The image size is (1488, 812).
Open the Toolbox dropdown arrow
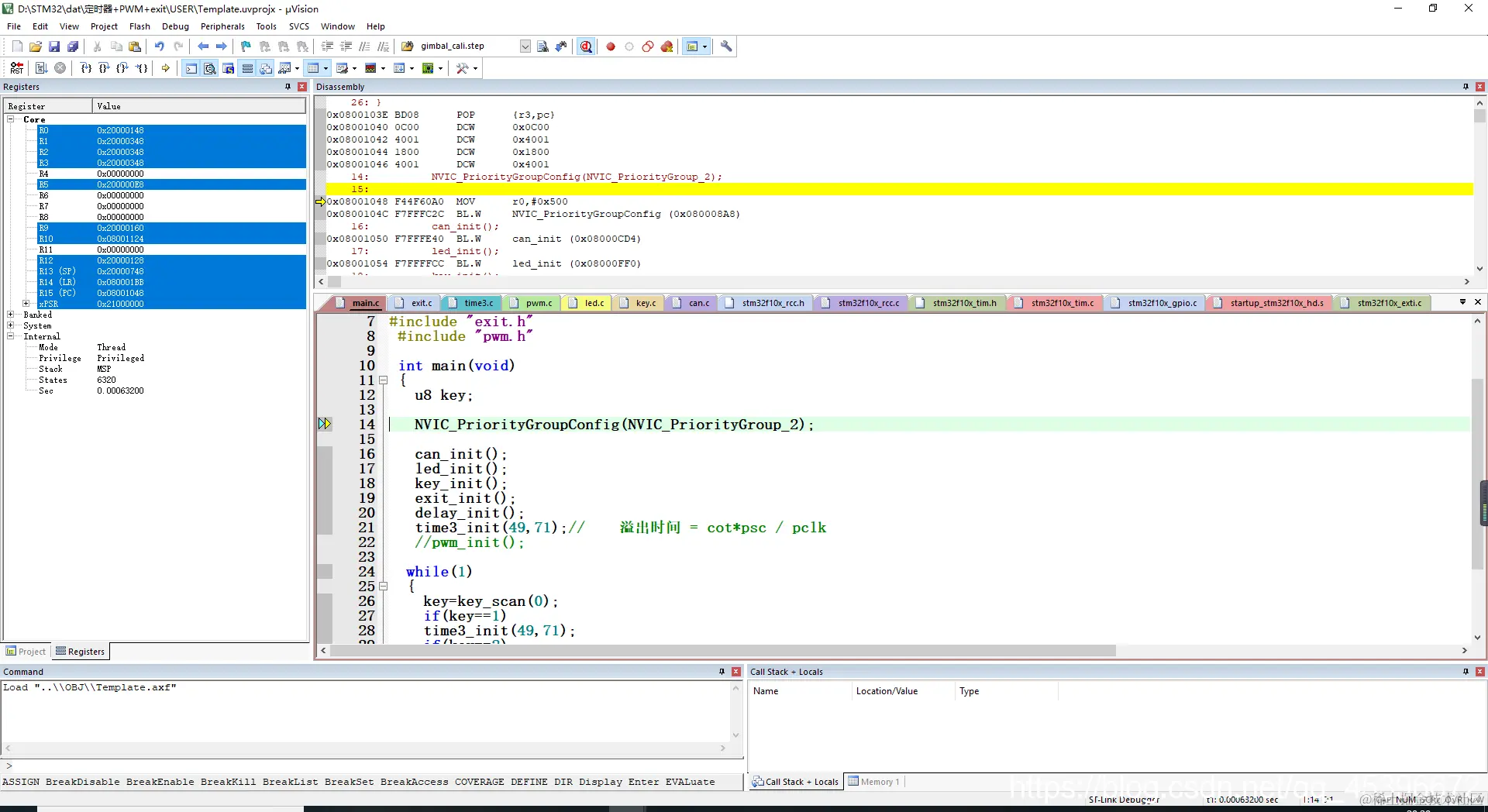(474, 68)
